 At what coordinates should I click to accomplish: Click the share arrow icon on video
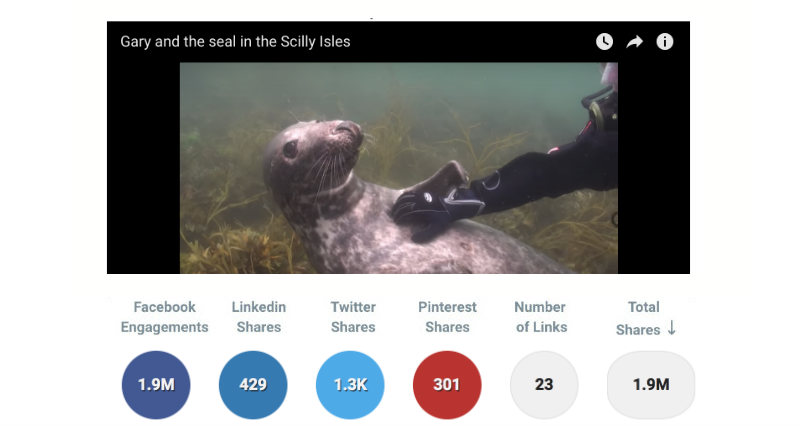[x=634, y=42]
